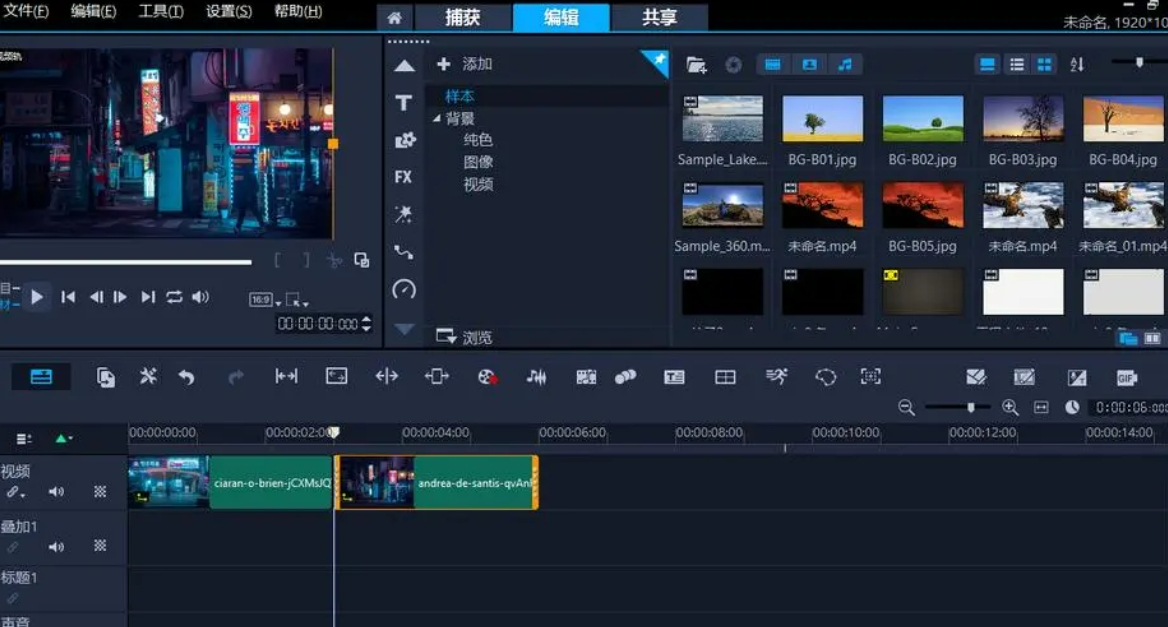The image size is (1168, 627).
Task: Click the preview timecode field
Action: tap(317, 323)
